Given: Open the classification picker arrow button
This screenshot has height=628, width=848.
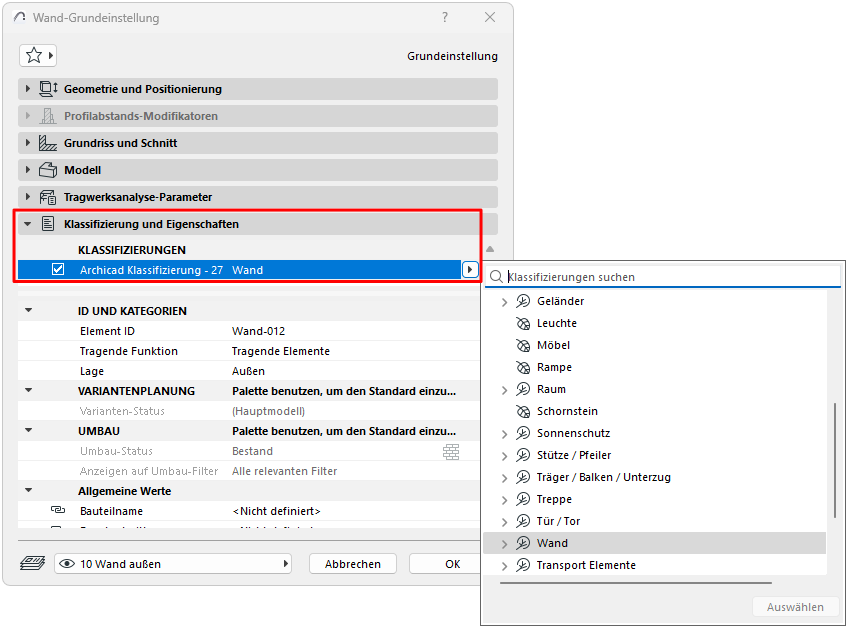Looking at the screenshot, I should click(470, 269).
